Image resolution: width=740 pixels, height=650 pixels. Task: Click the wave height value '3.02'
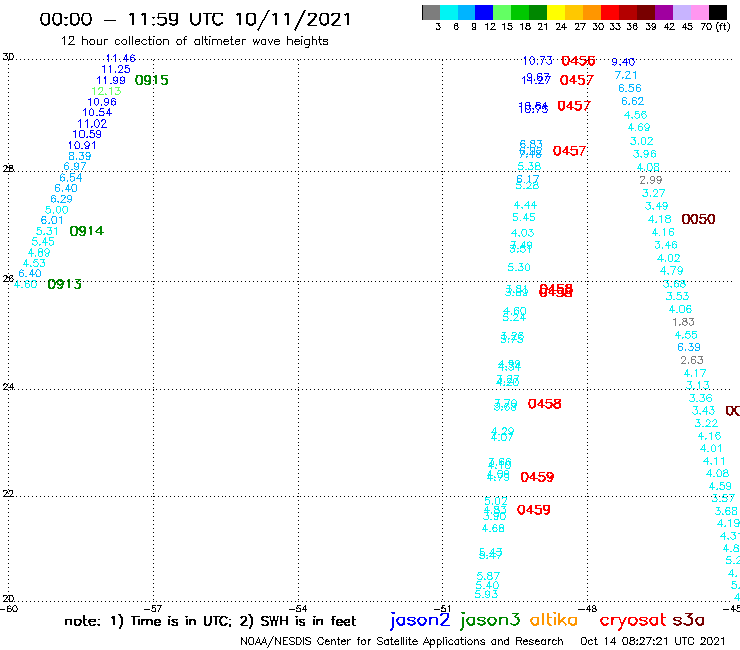pyautogui.click(x=642, y=141)
